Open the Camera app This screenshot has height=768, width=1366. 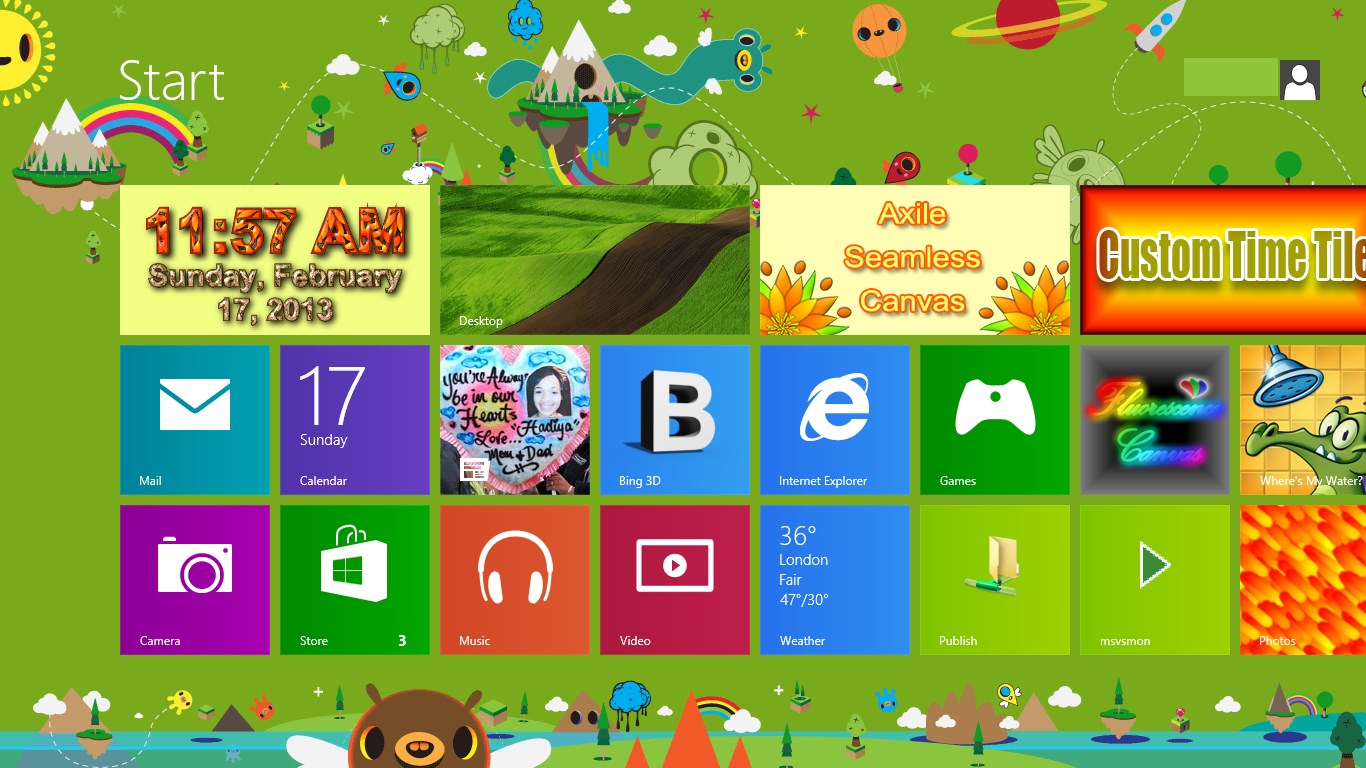coord(194,580)
